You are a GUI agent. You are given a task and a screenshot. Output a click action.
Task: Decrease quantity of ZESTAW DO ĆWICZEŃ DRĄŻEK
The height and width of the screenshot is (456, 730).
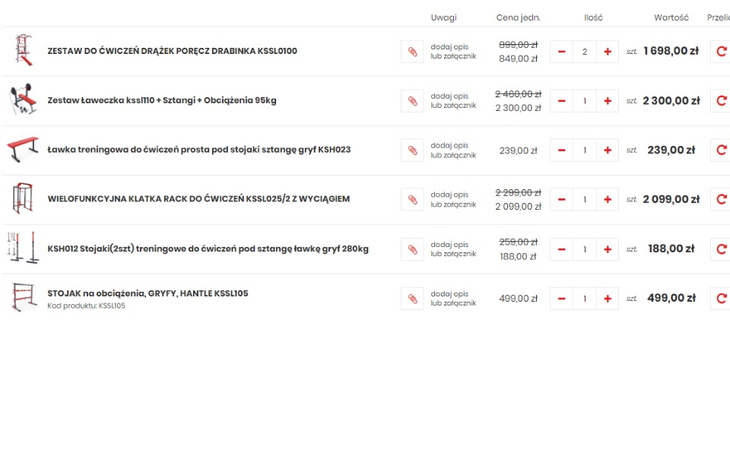tap(561, 51)
